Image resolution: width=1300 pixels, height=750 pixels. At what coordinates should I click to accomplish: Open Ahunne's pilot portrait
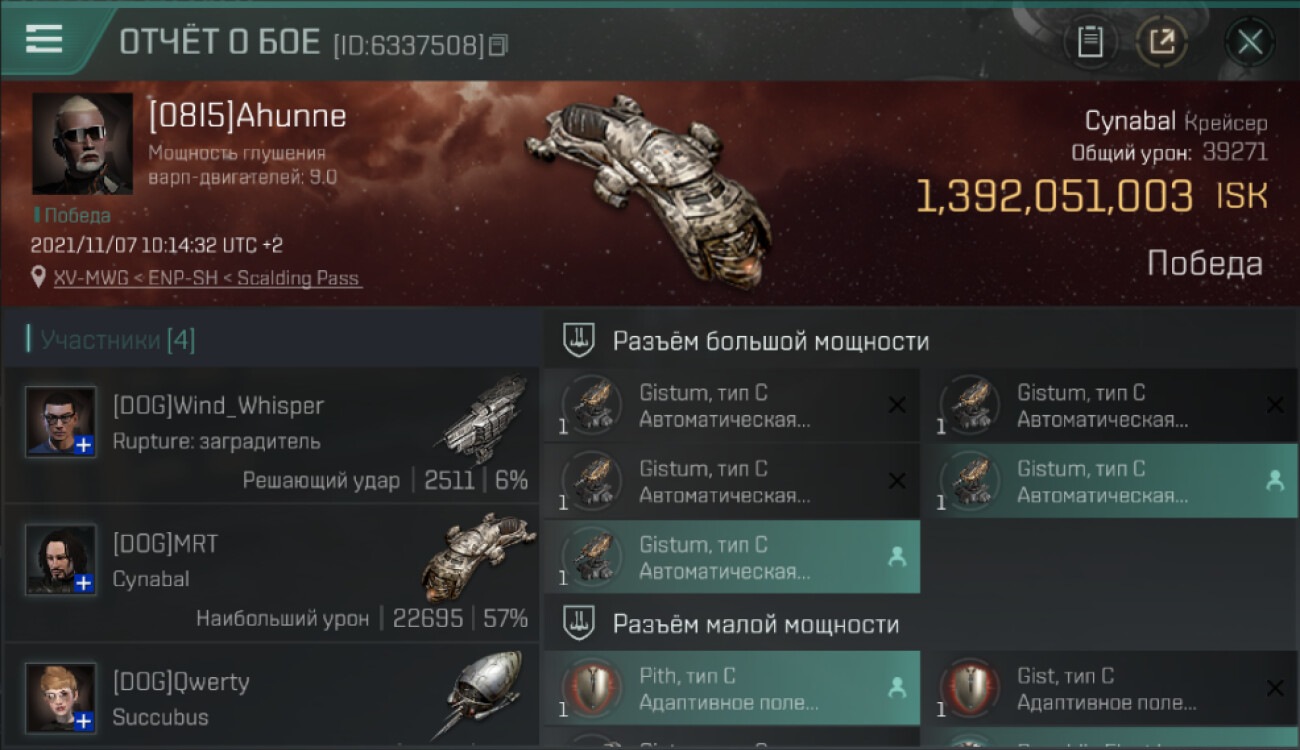82,143
